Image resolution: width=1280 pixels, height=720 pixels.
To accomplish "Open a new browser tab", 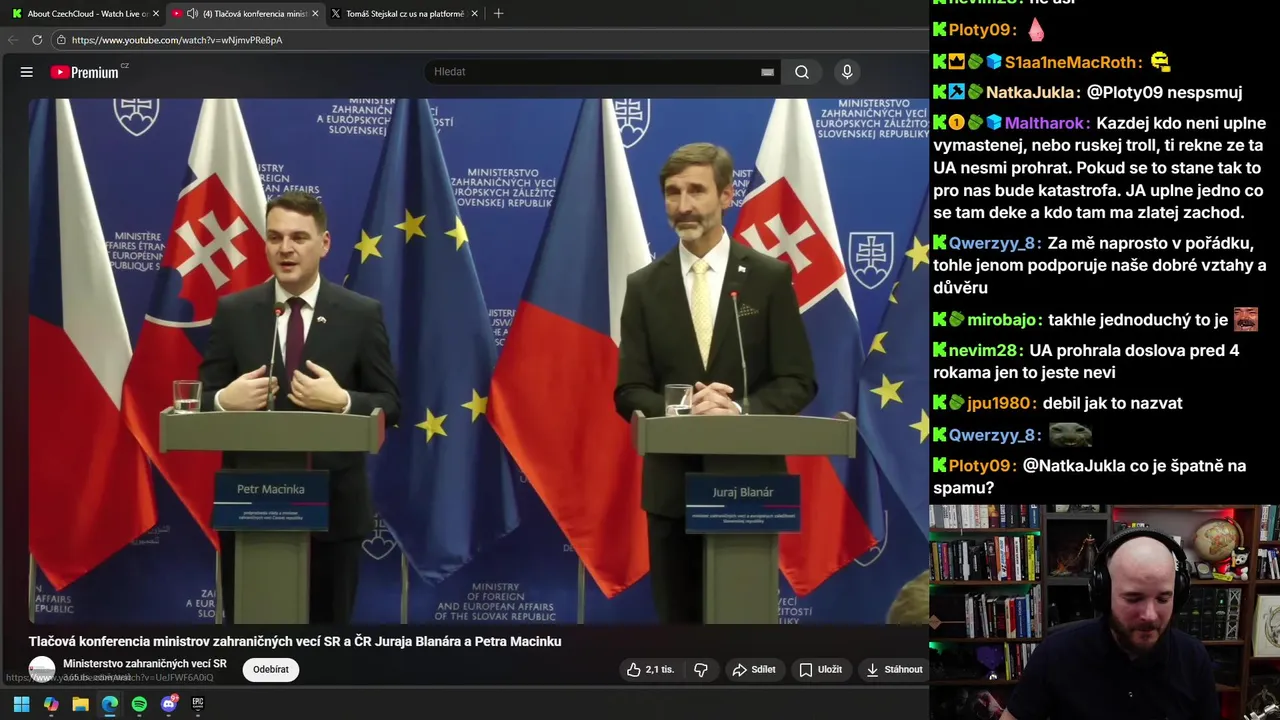I will (498, 14).
